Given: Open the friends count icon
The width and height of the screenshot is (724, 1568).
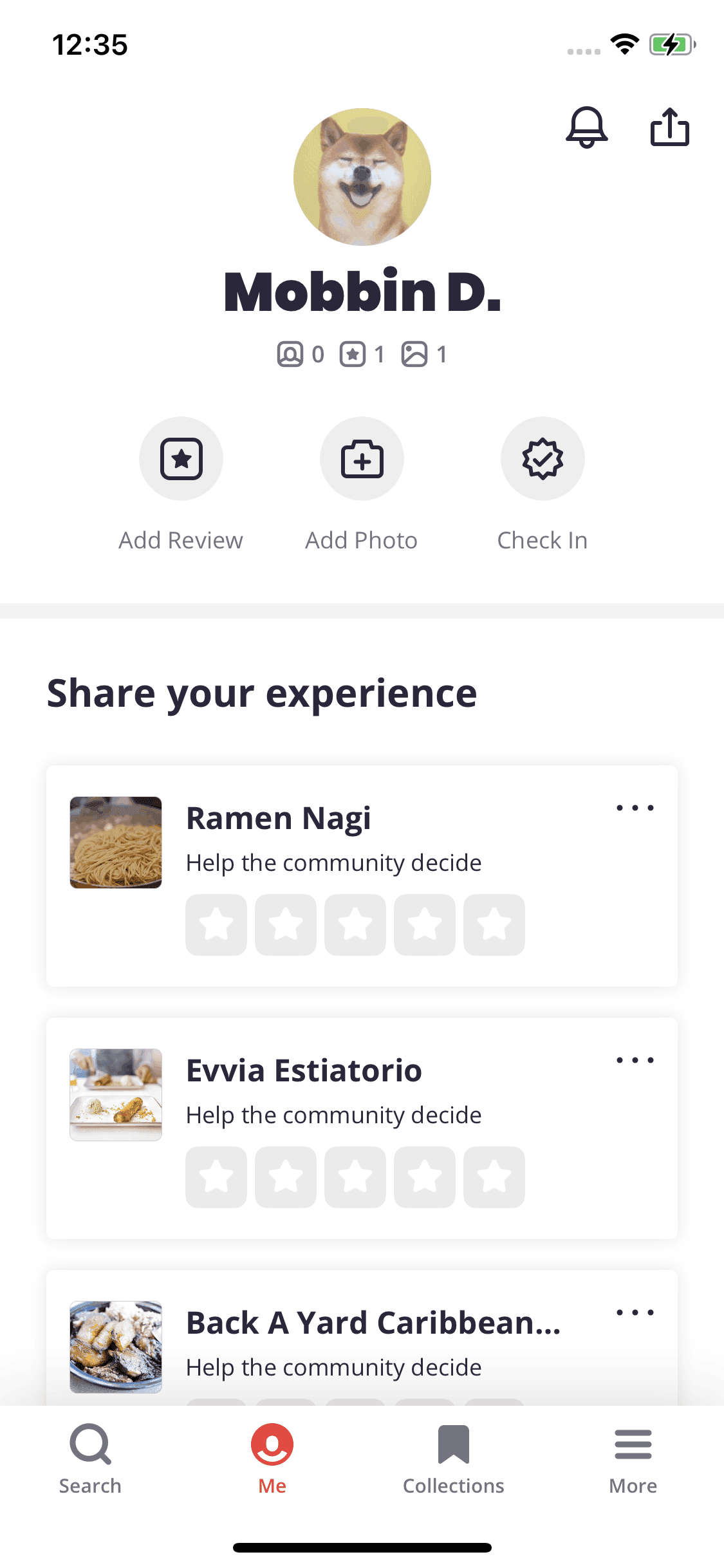Looking at the screenshot, I should click(290, 354).
